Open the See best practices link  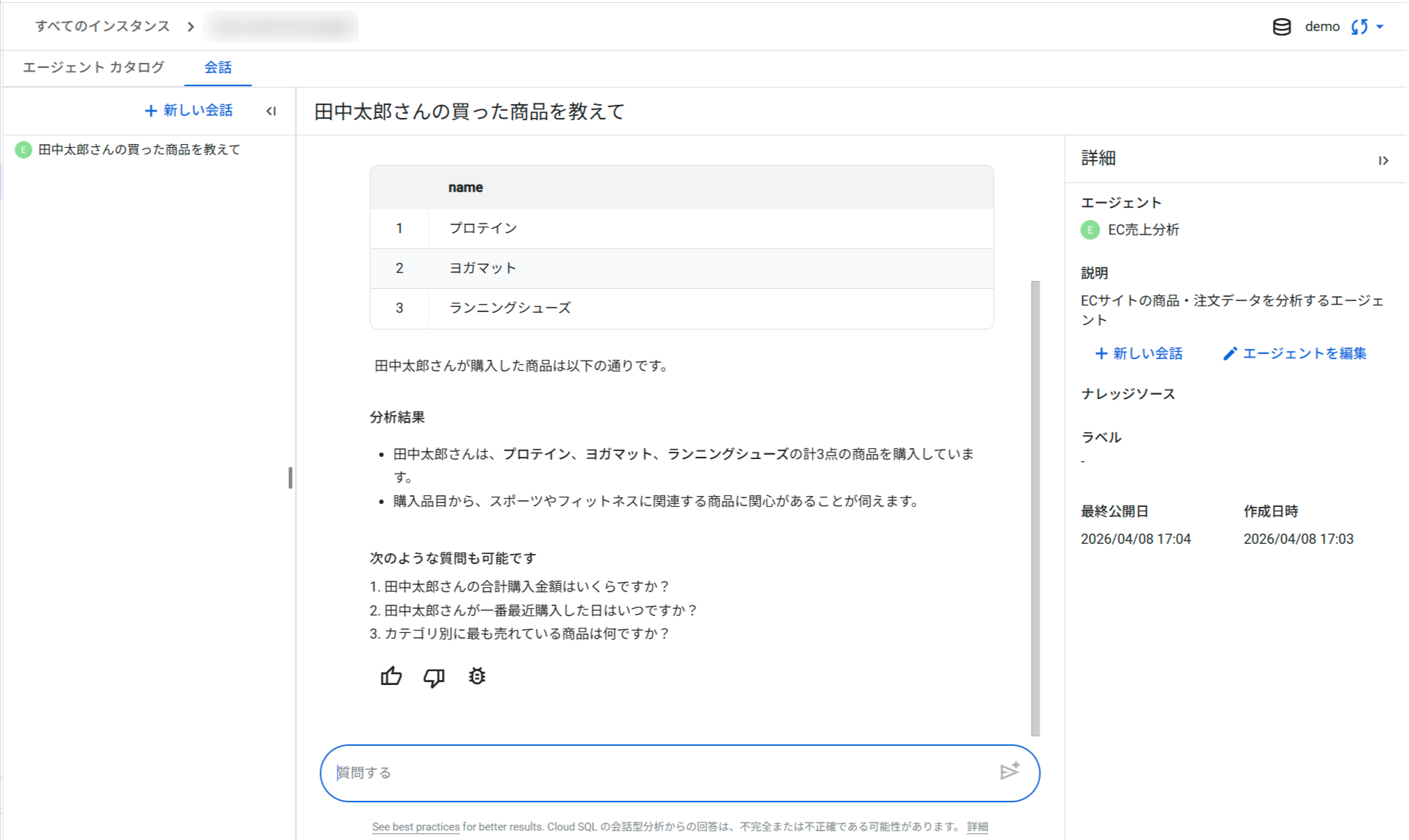point(414,826)
